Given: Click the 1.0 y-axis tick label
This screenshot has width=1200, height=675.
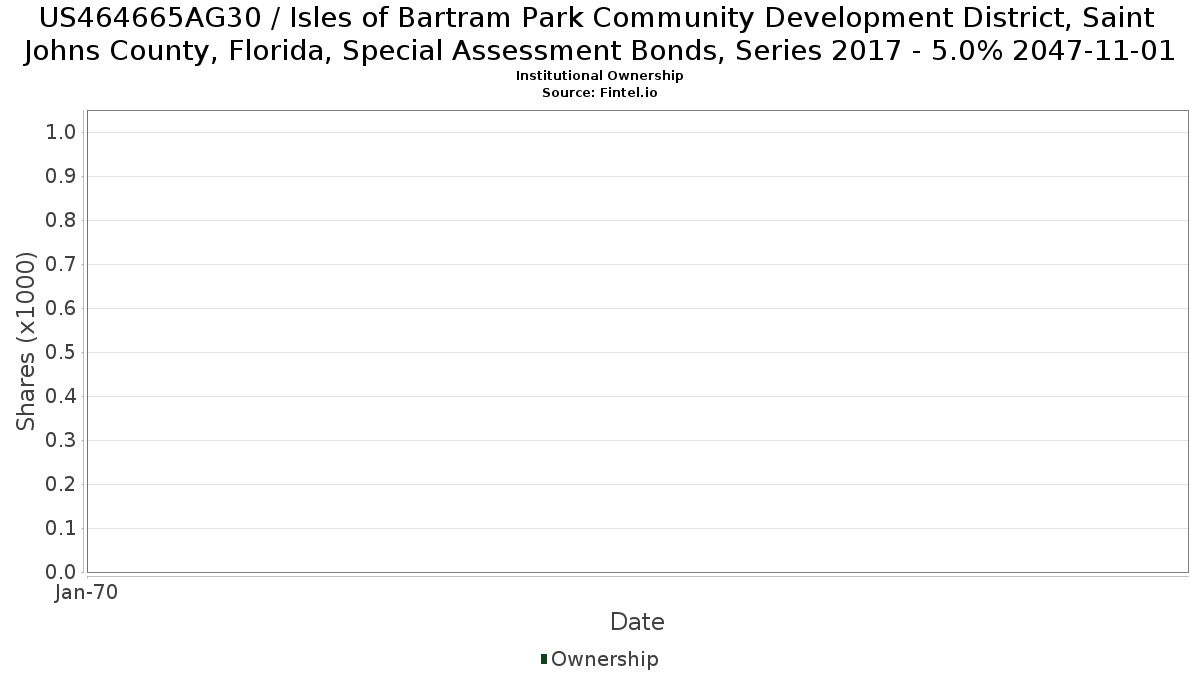Looking at the screenshot, I should click(x=61, y=133).
